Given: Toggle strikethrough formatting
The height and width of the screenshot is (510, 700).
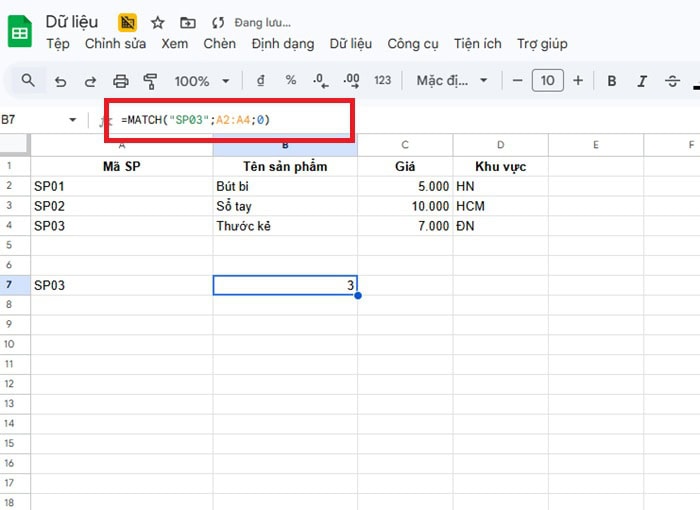Looking at the screenshot, I should pos(673,81).
